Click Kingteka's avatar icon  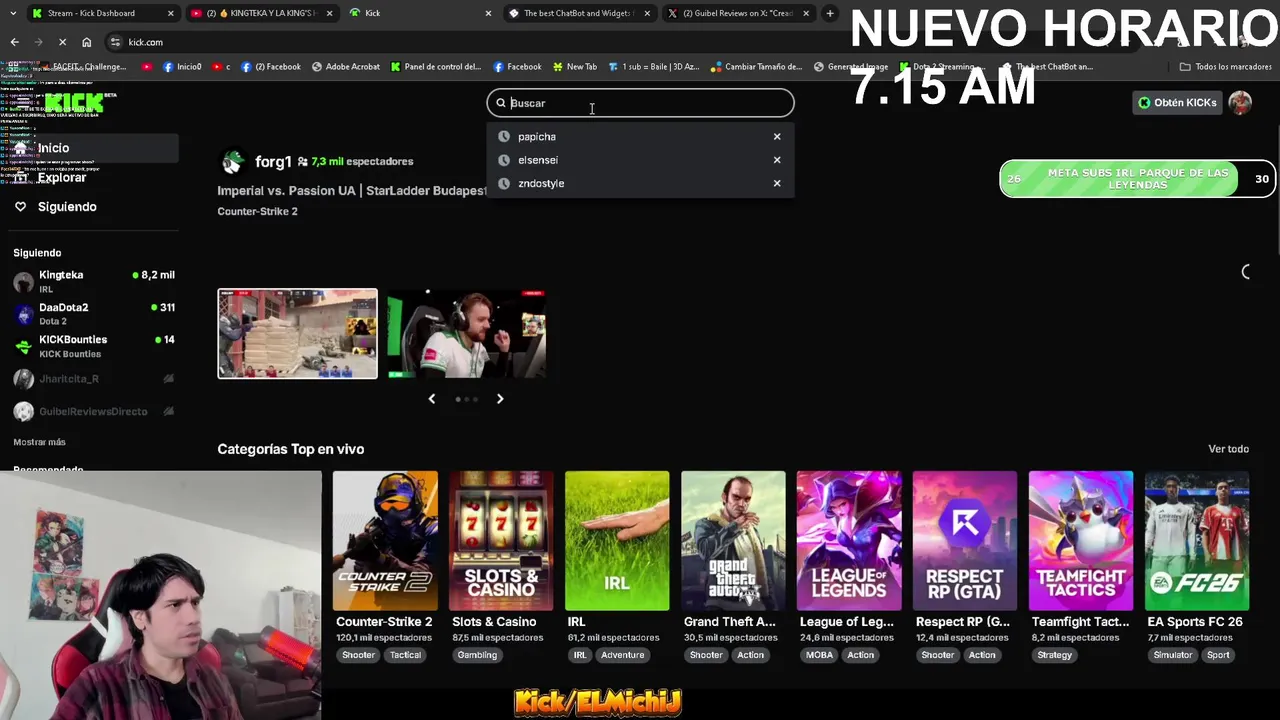23,282
